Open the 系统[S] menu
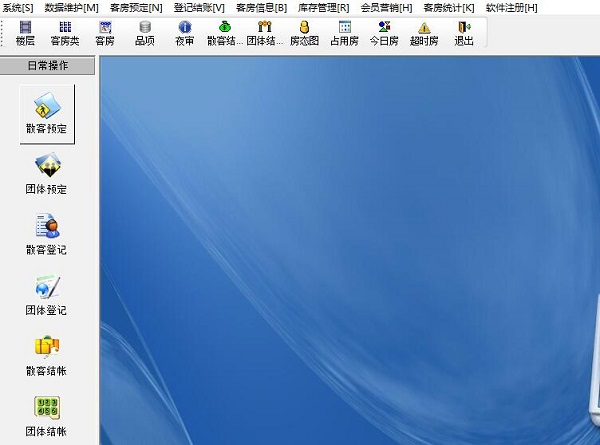Screen dimensions: 600x445 tap(18, 8)
